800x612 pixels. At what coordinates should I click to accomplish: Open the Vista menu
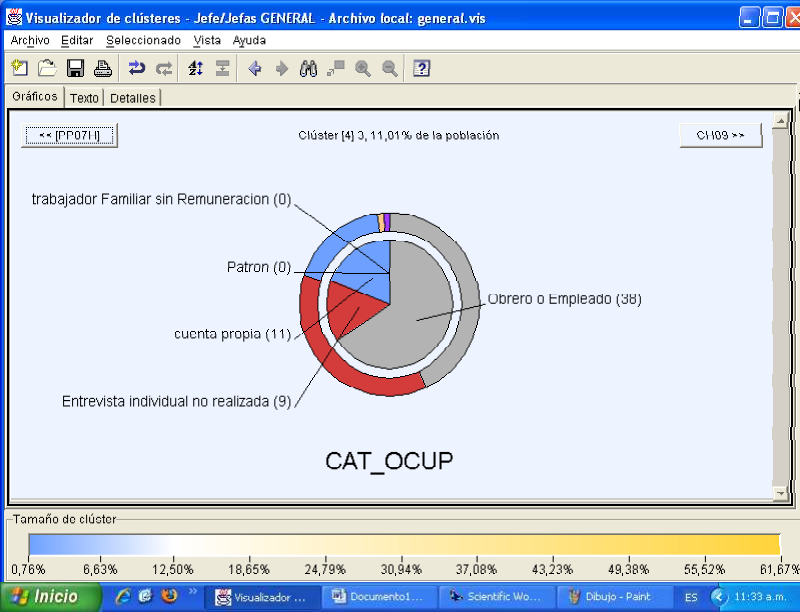(207, 40)
